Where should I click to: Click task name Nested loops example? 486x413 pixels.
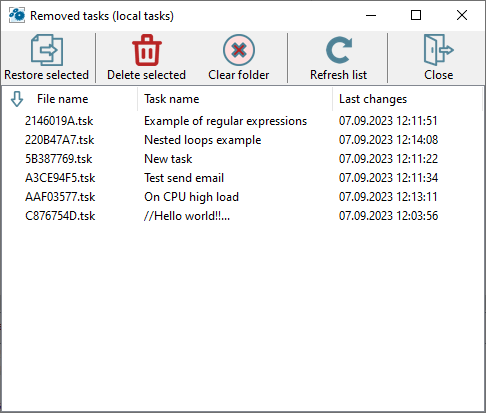click(202, 140)
